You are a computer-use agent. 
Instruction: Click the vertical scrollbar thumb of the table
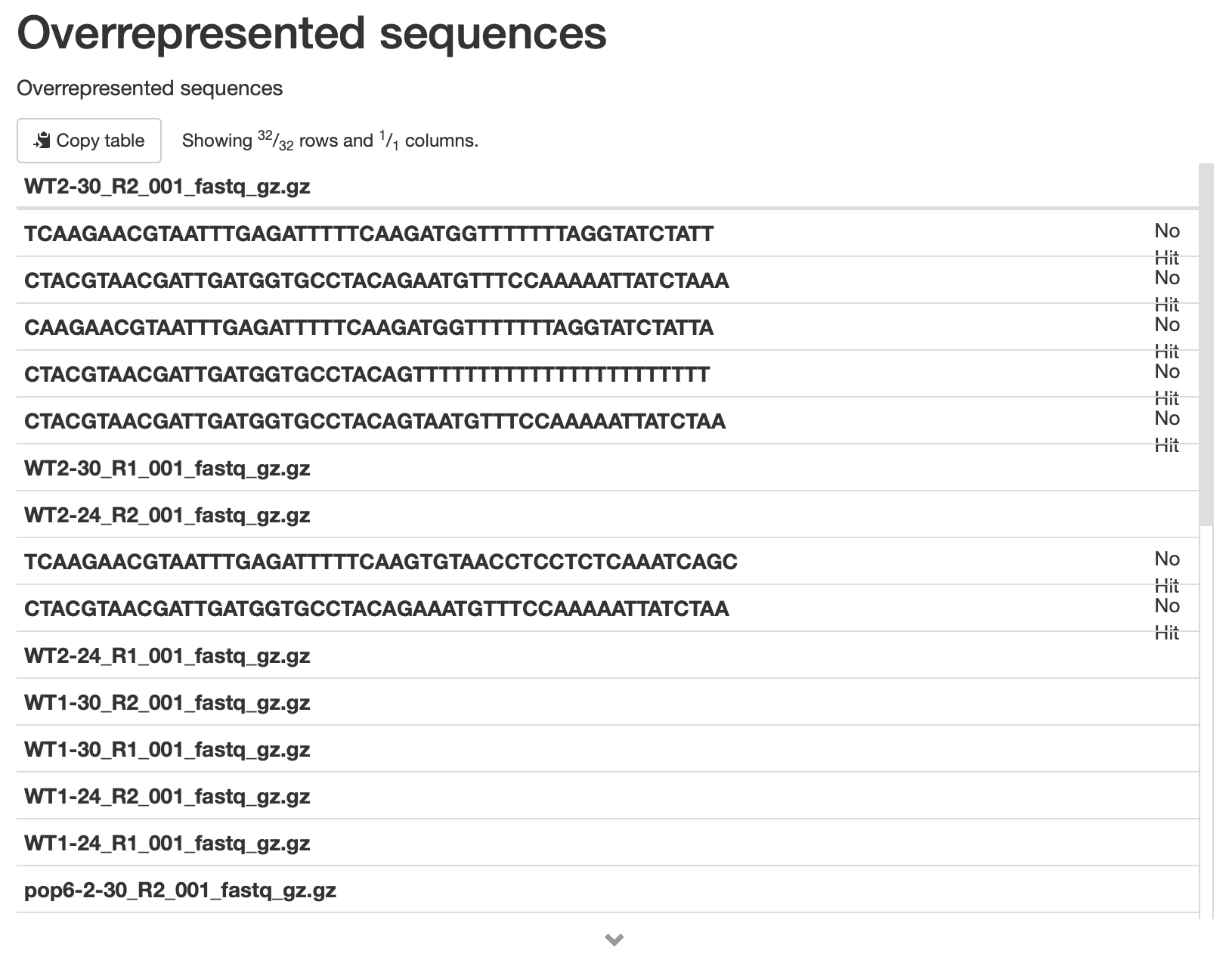pos(1206,344)
